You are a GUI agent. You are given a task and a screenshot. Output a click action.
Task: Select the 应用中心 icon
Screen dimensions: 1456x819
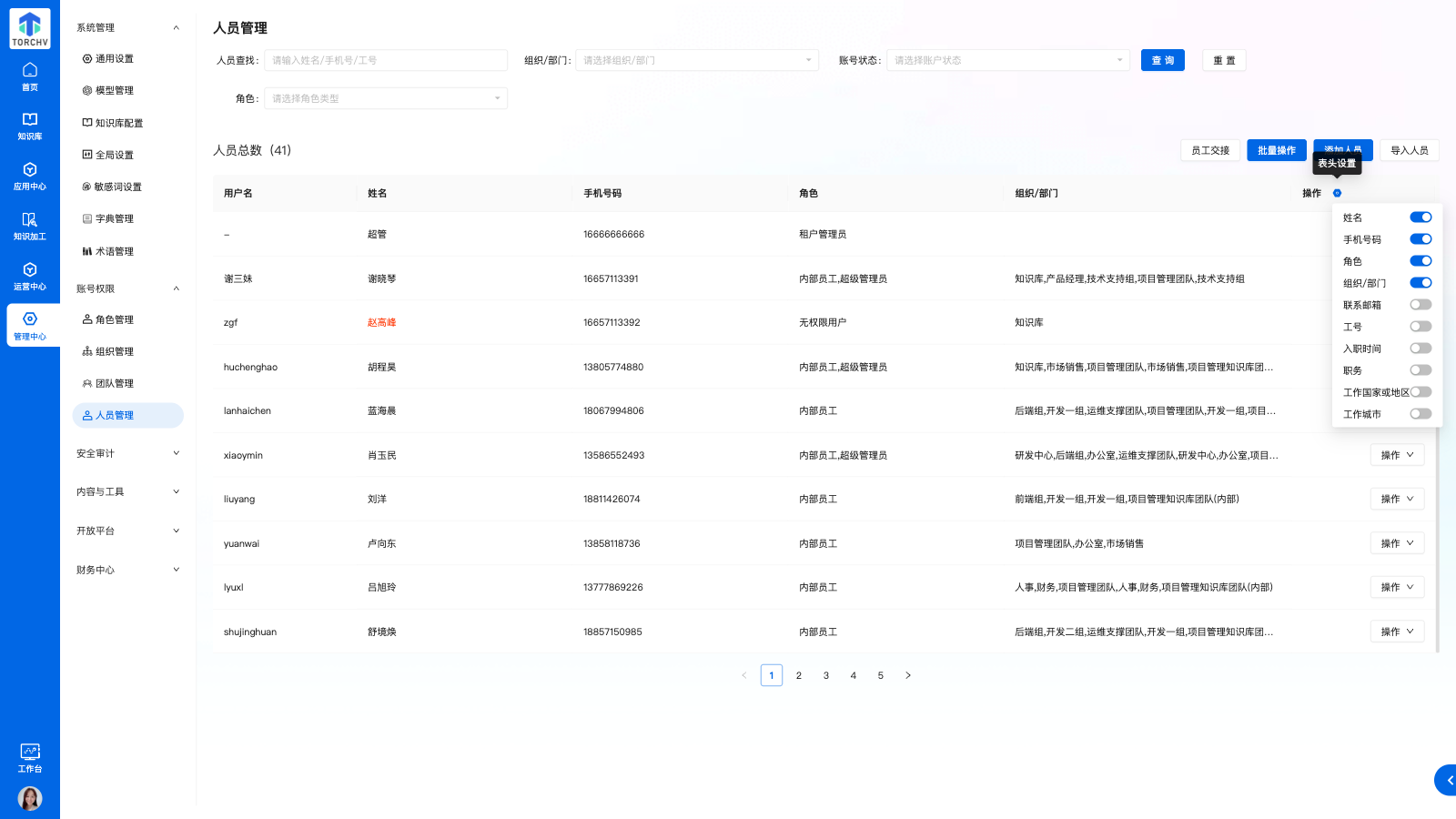(30, 174)
